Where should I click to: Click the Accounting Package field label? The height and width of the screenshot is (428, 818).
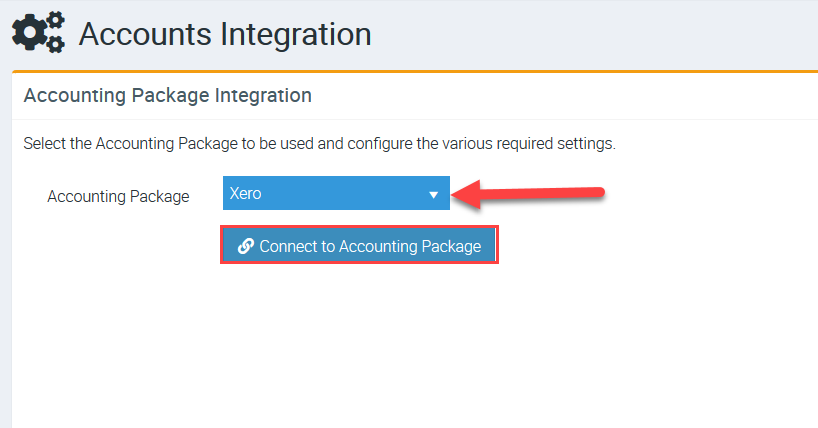118,196
